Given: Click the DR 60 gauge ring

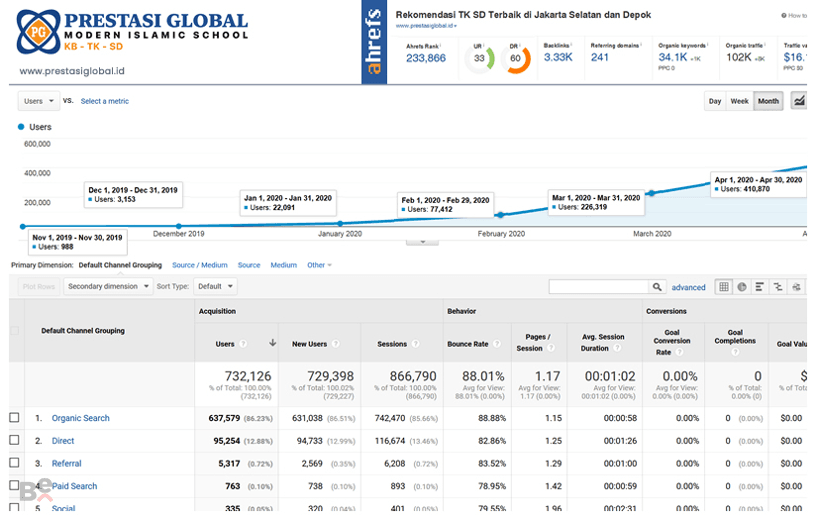Looking at the screenshot, I should click(515, 58).
